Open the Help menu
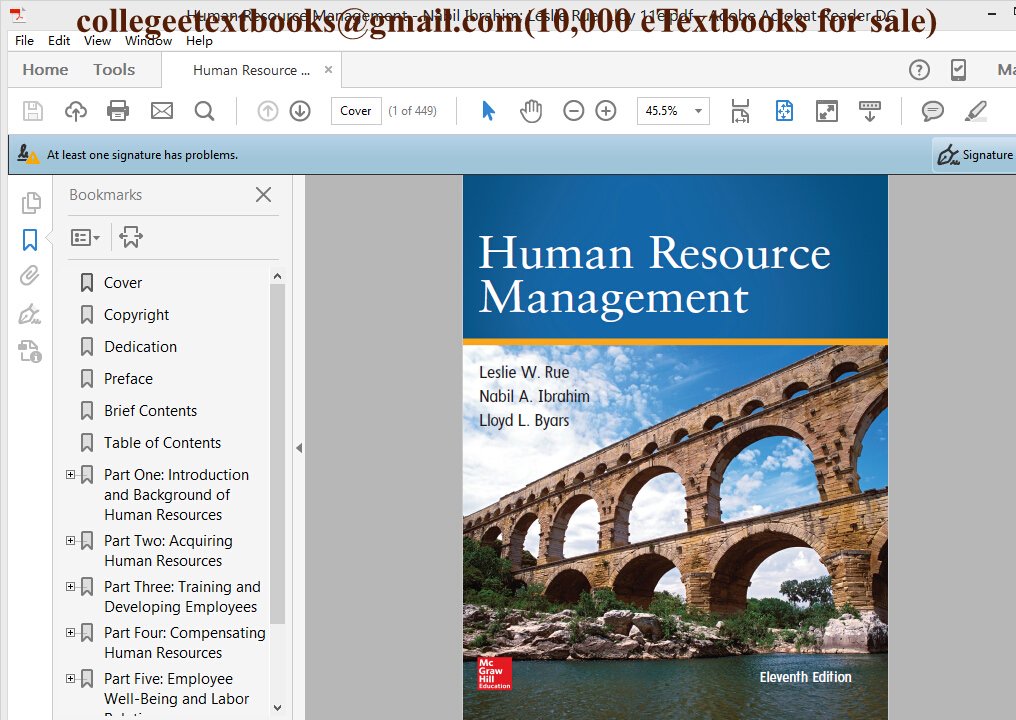 click(x=199, y=40)
